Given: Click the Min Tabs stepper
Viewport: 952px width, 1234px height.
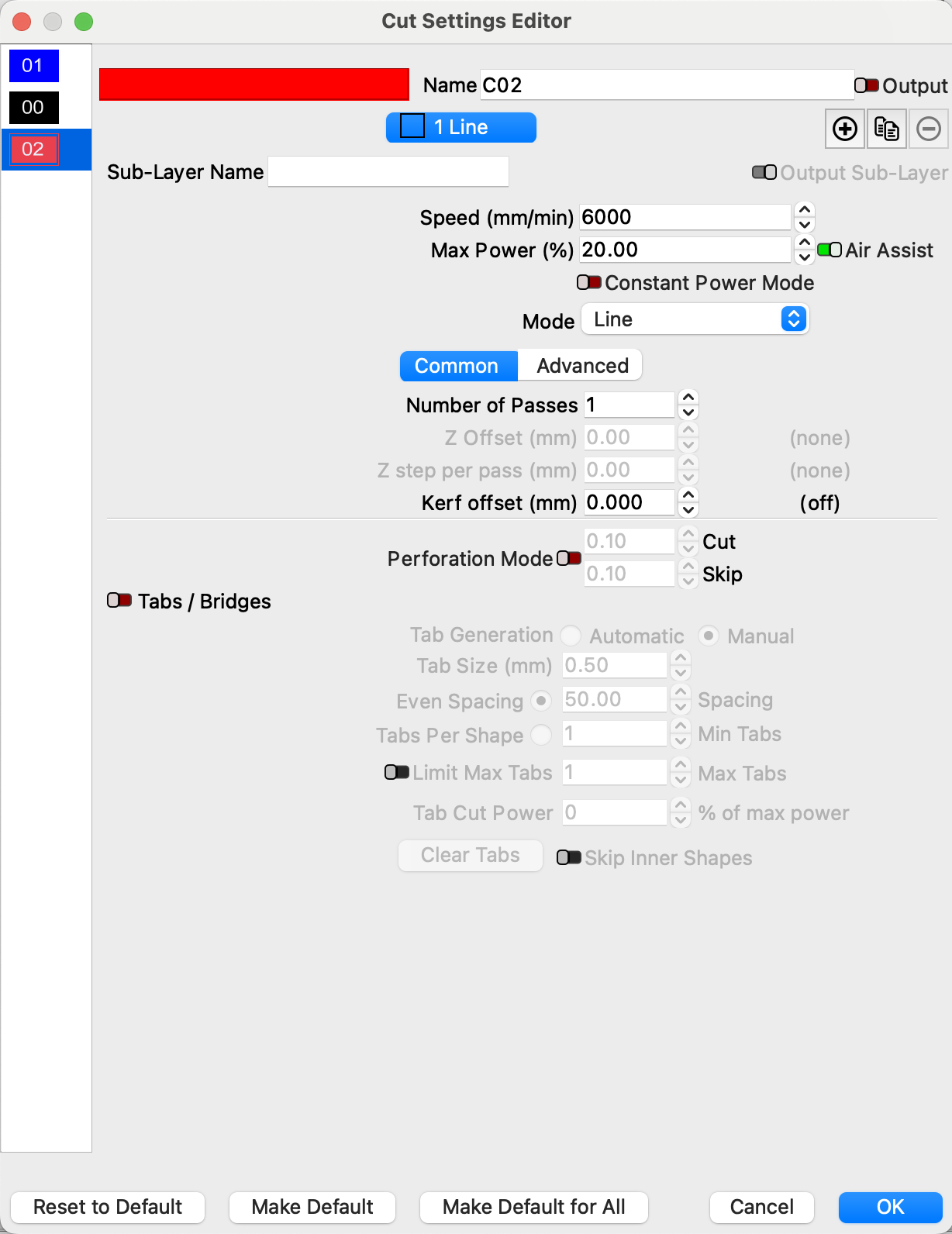Looking at the screenshot, I should click(681, 733).
